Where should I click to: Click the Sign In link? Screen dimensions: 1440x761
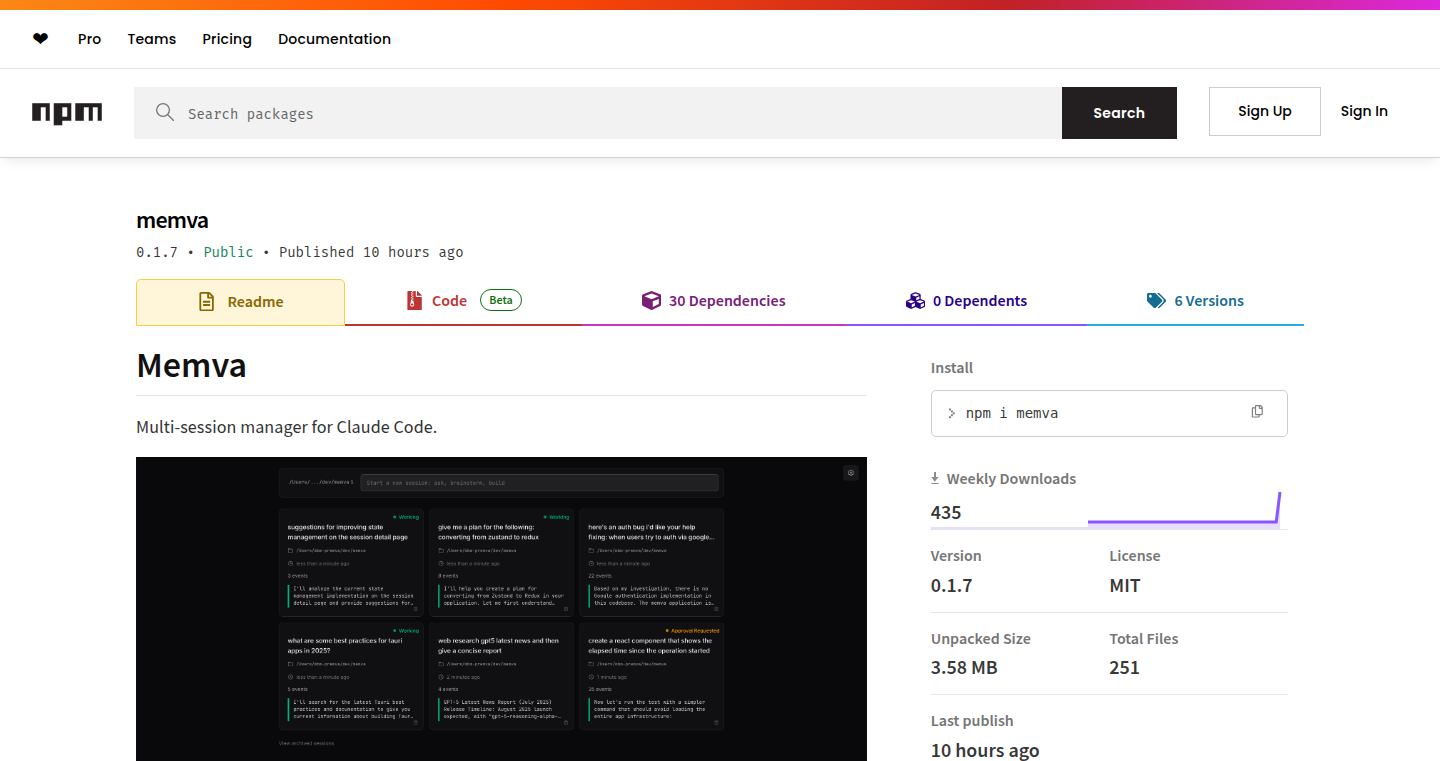(1364, 111)
